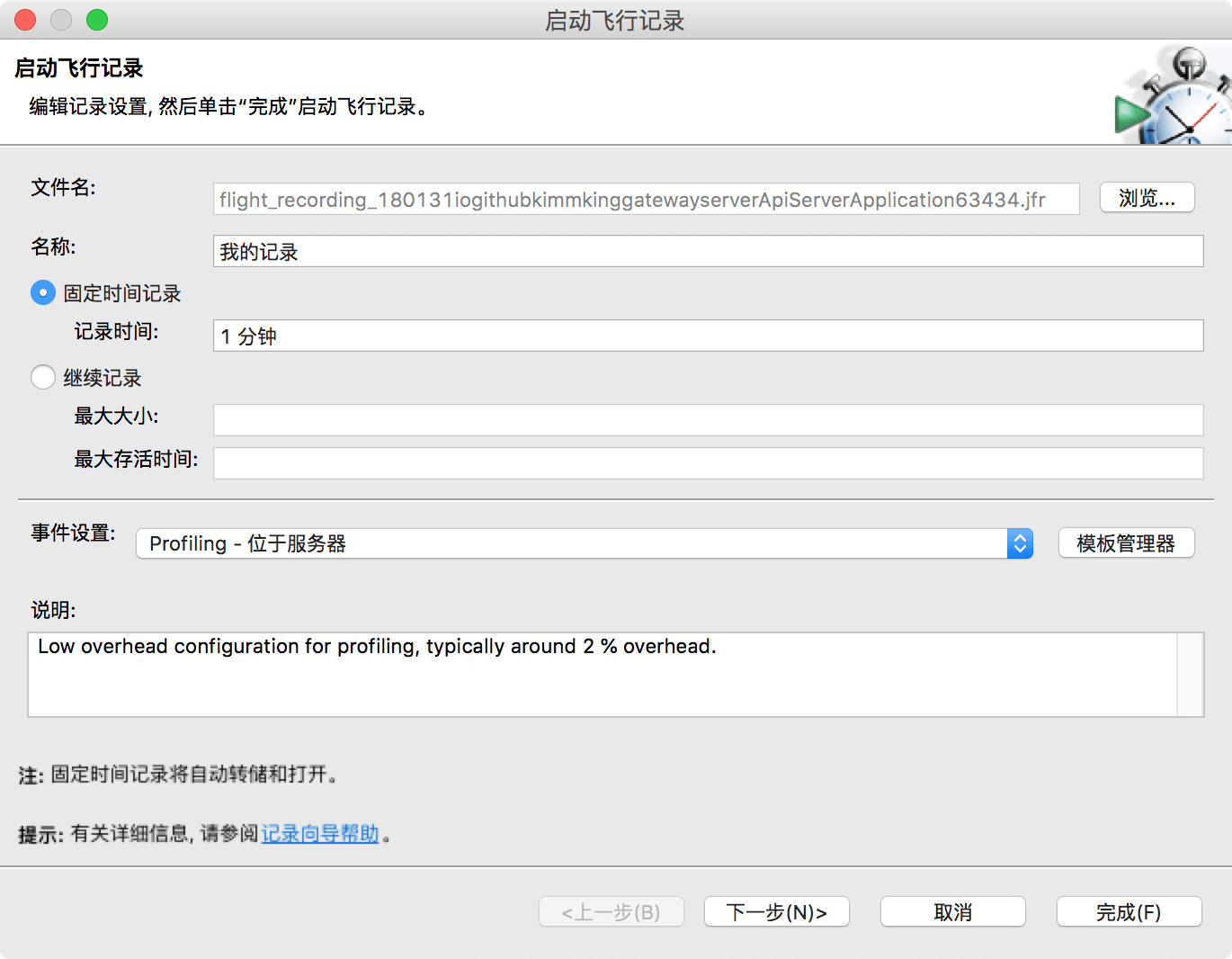
Task: Click the disabled <上一步(B) button
Action: [x=612, y=912]
